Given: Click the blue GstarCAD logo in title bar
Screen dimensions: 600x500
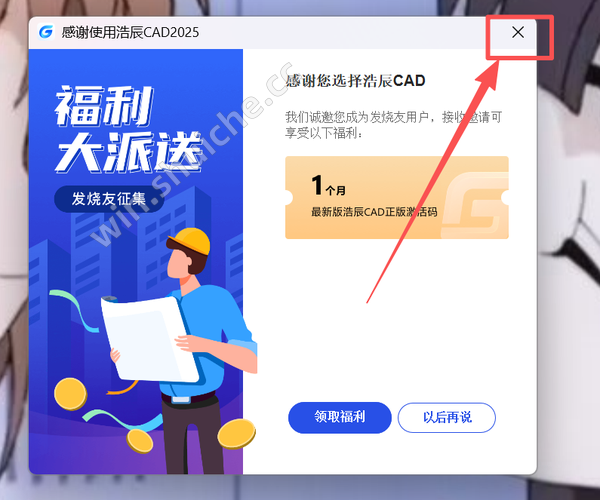Looking at the screenshot, I should pyautogui.click(x=46, y=32).
